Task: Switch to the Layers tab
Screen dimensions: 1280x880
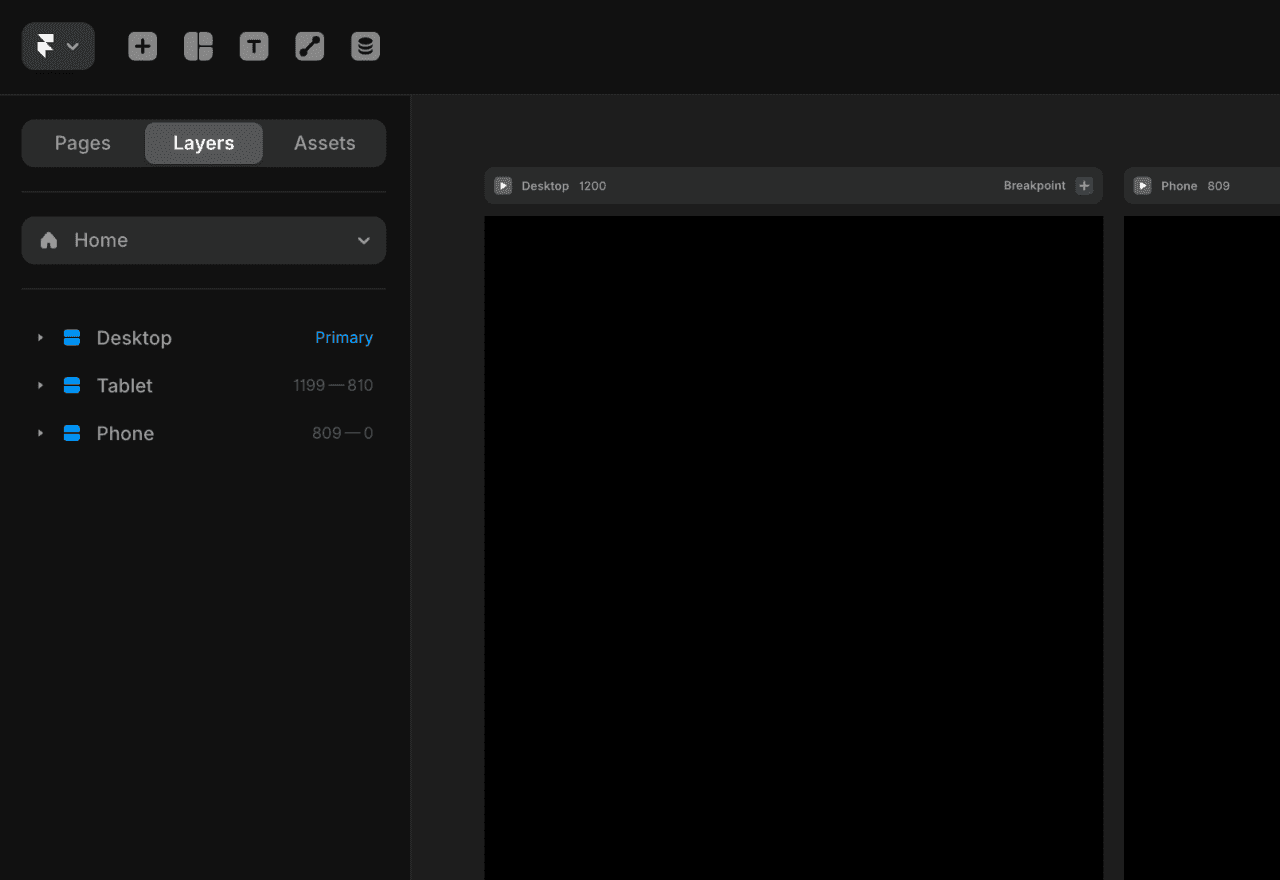Action: tap(204, 143)
